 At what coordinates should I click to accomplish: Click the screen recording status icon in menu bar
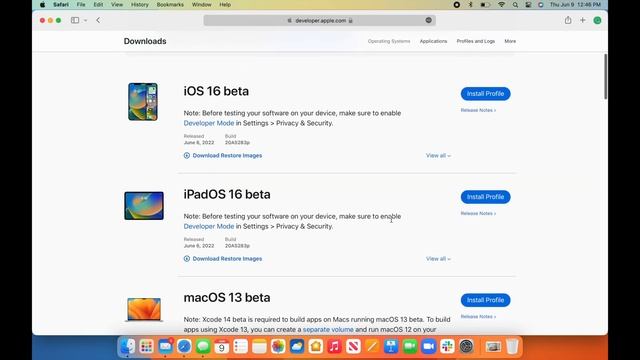pos(457,4)
